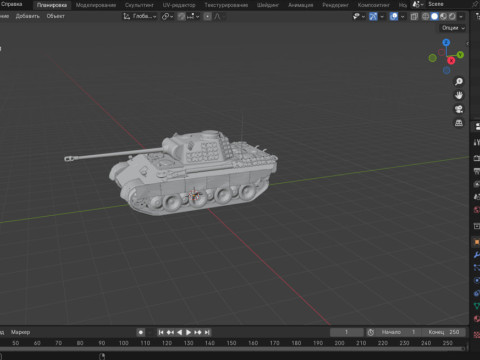The image size is (480, 360).
Task: Click the Конец end frame field
Action: click(443, 332)
